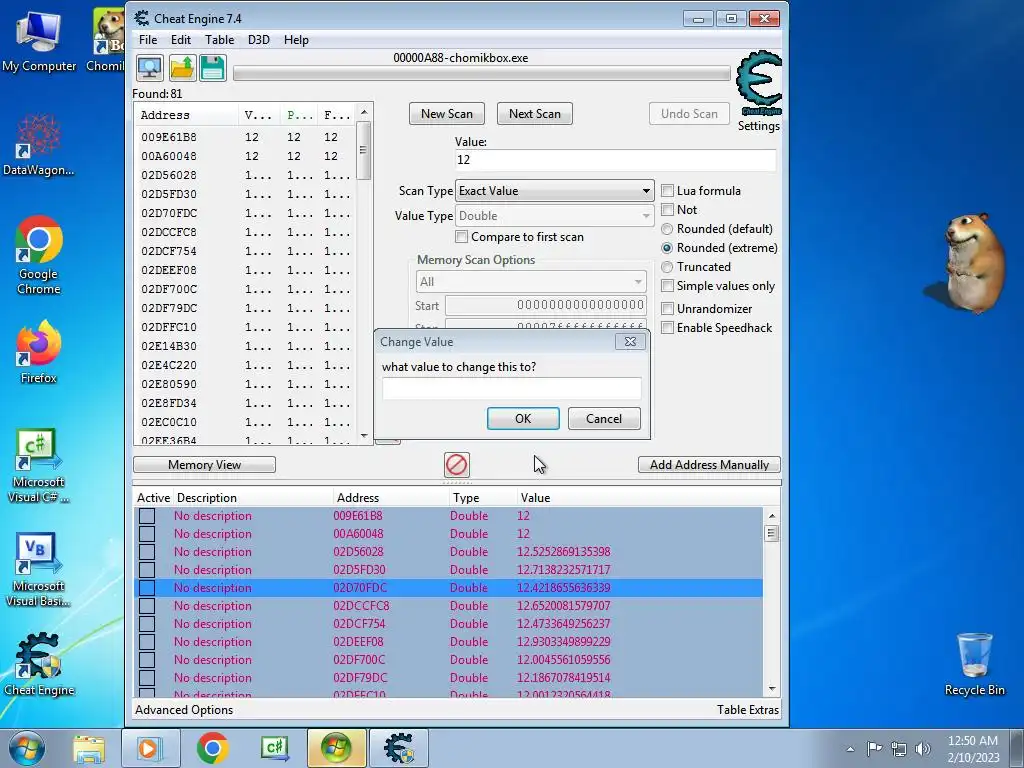The image size is (1024, 768).
Task: Open the Table menu
Action: click(x=219, y=40)
